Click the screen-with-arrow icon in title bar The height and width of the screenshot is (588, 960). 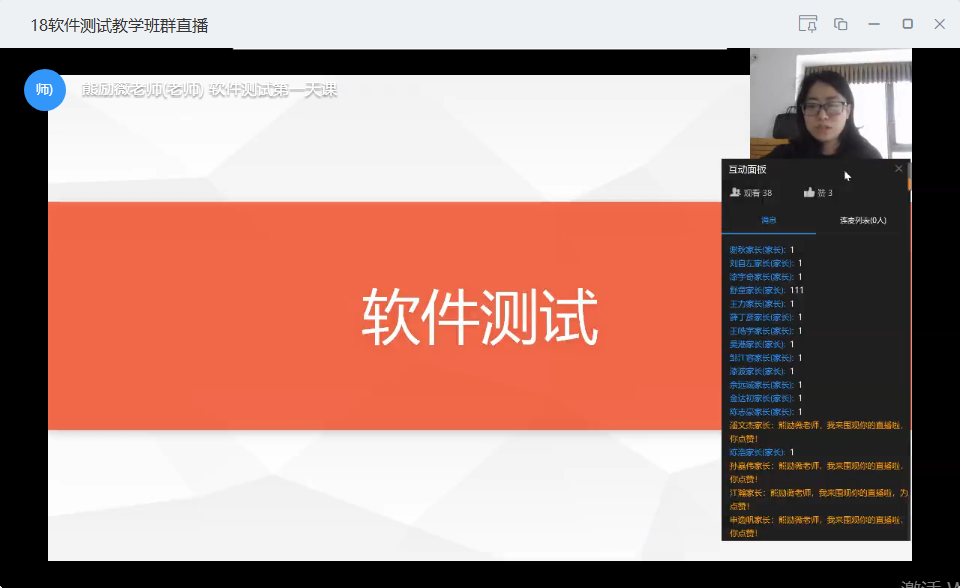(x=808, y=24)
